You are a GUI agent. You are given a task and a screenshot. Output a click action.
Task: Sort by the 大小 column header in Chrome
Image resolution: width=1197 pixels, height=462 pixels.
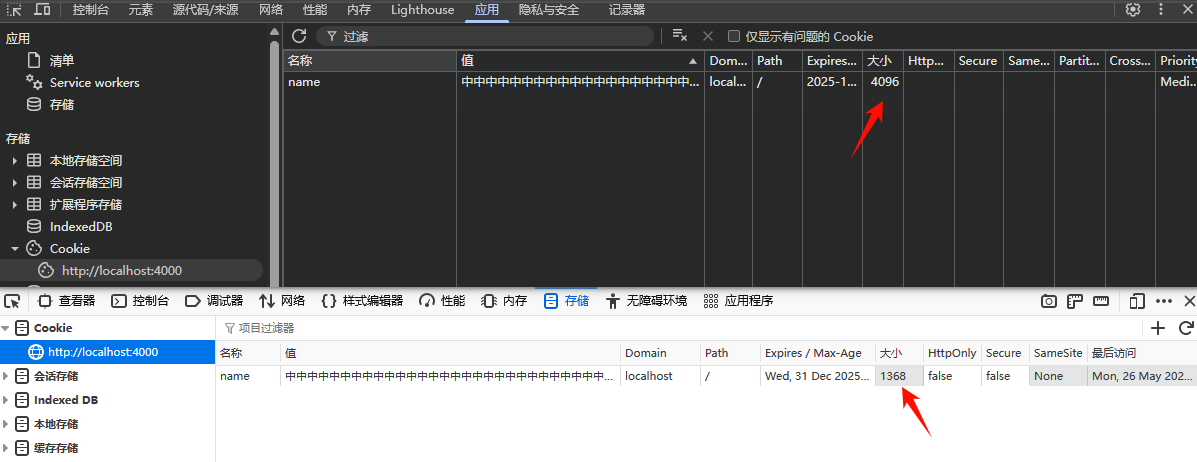point(883,61)
